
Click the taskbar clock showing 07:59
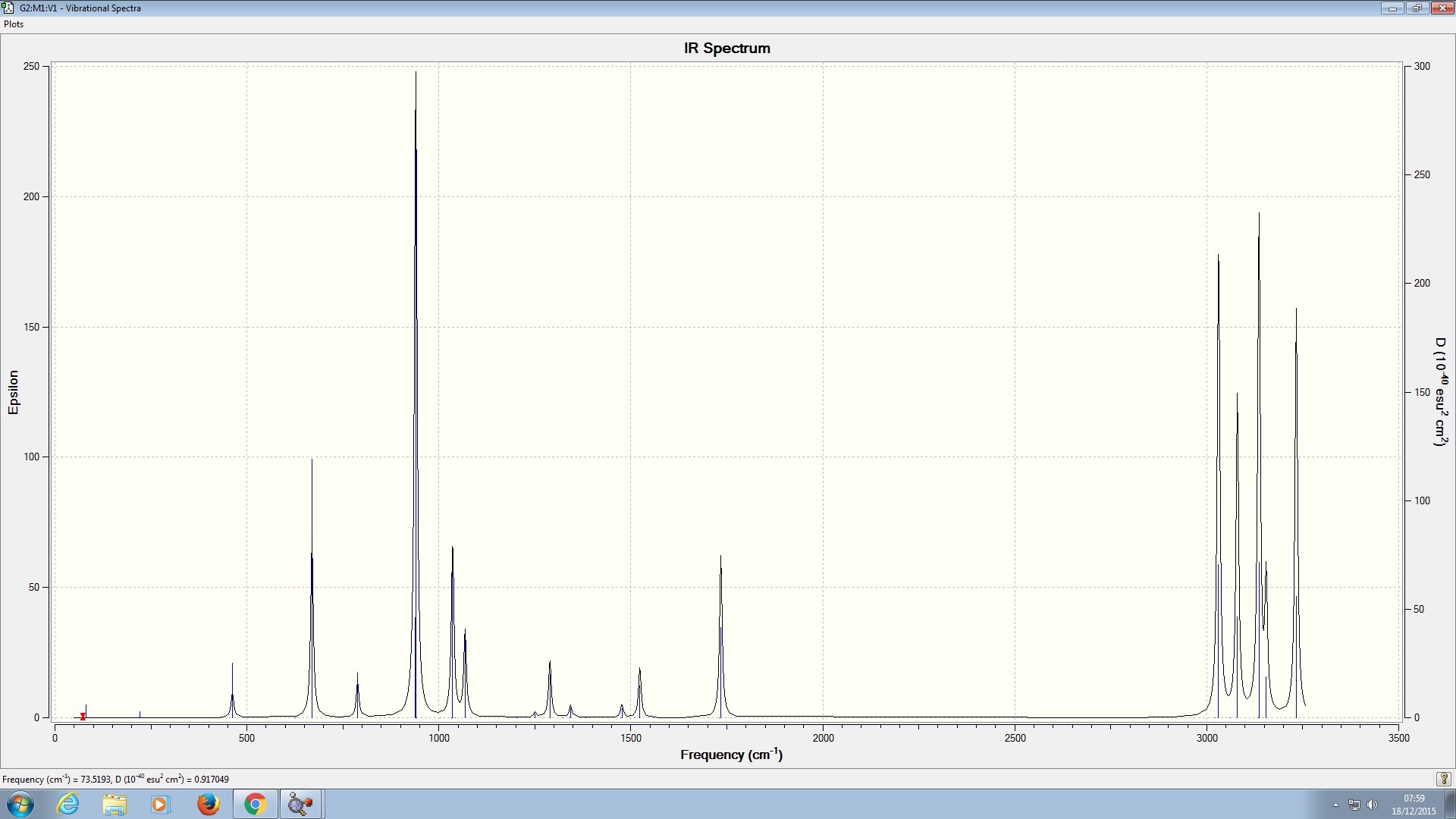point(1414,804)
